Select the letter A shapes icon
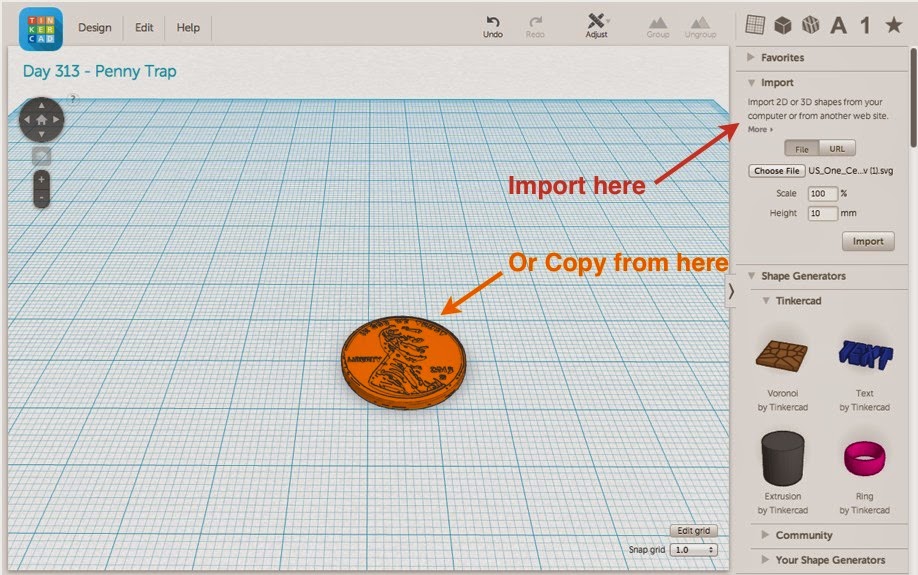 (x=838, y=25)
